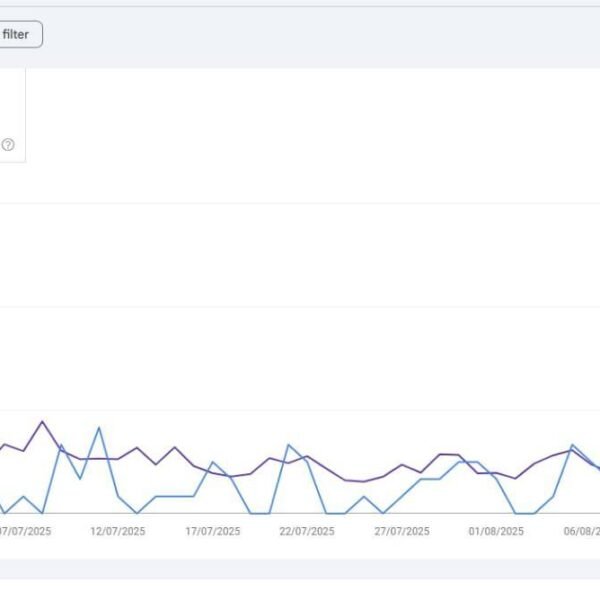This screenshot has width=600, height=600.
Task: Click the purple line point above 01/08/2025
Action: point(496,473)
